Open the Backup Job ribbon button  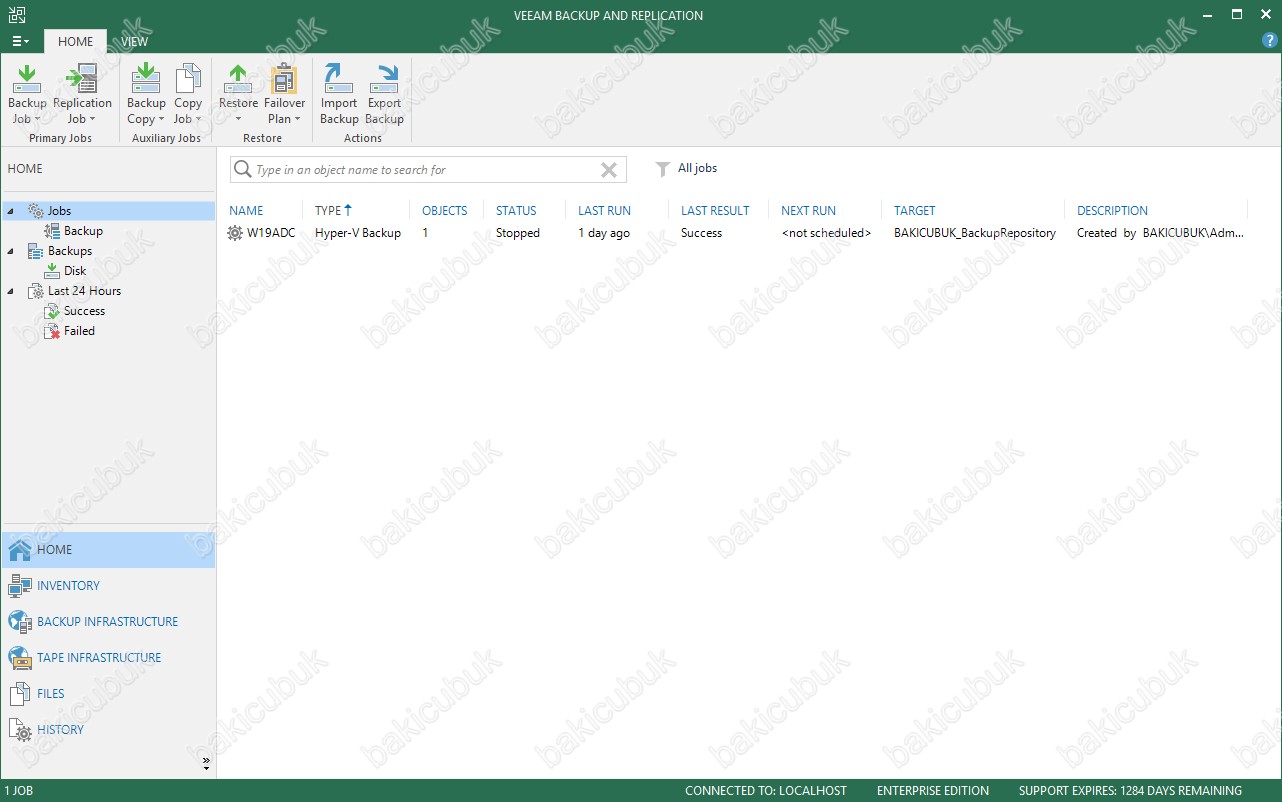click(27, 94)
